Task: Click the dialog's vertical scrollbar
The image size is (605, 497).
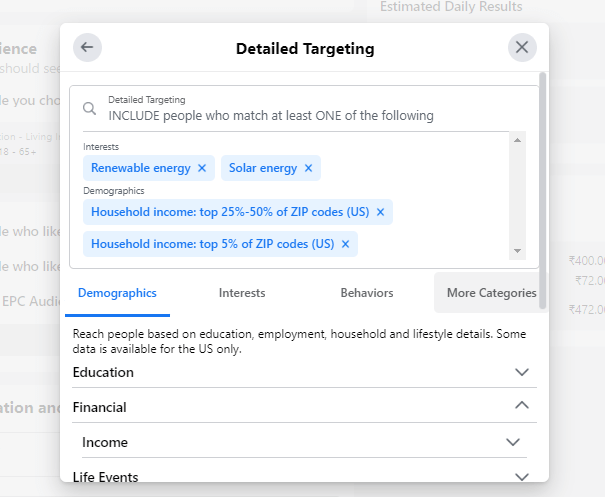Action: pyautogui.click(x=543, y=191)
